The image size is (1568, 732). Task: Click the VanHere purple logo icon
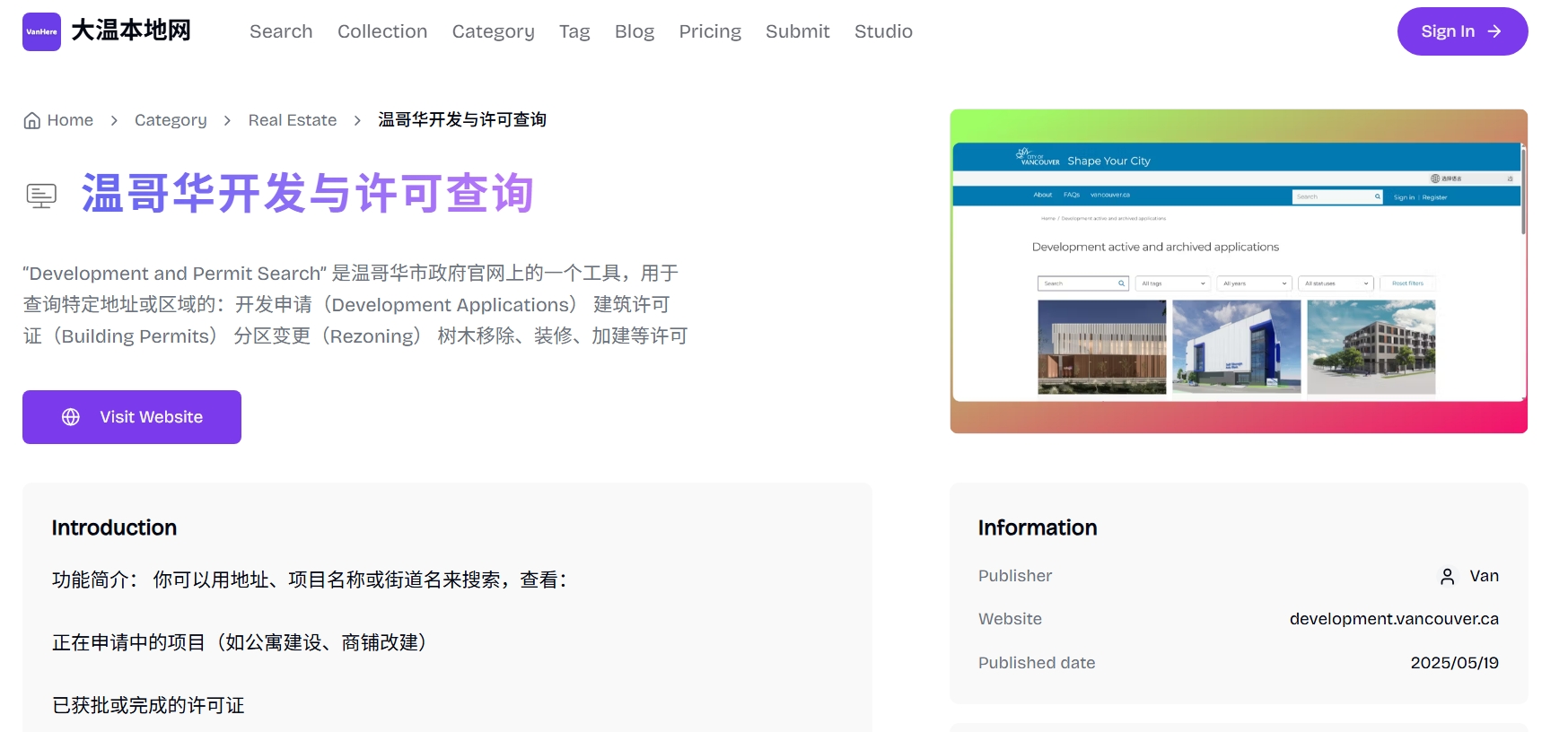41,31
